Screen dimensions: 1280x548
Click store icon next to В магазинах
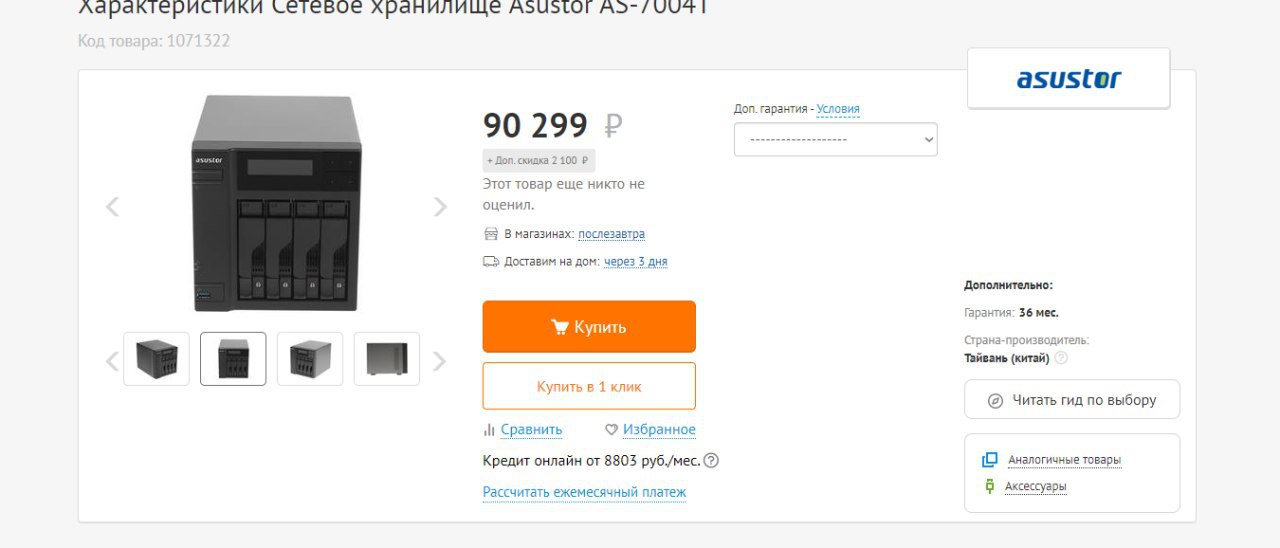pos(490,234)
